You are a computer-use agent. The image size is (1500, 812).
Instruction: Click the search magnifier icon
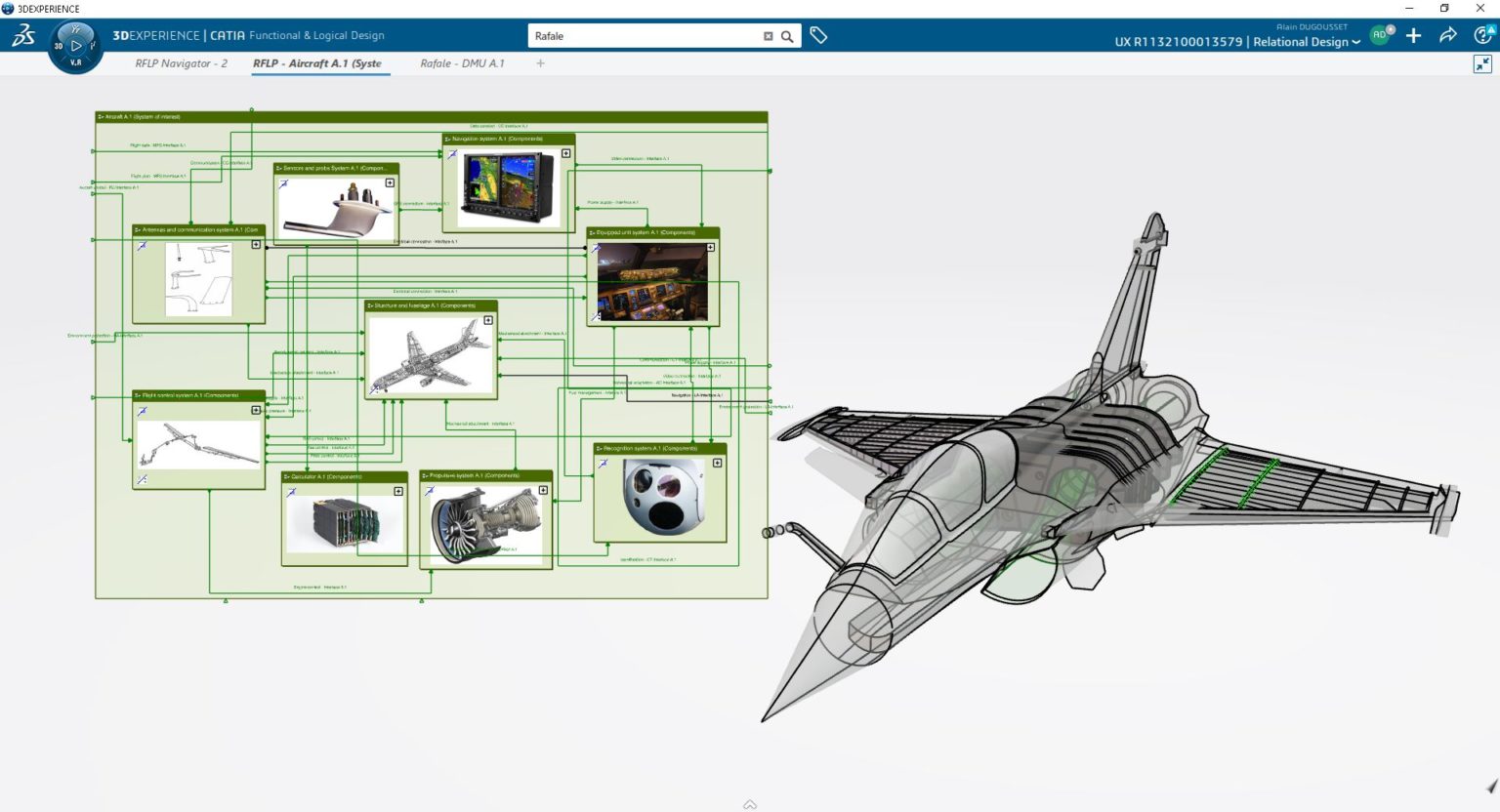(x=787, y=36)
